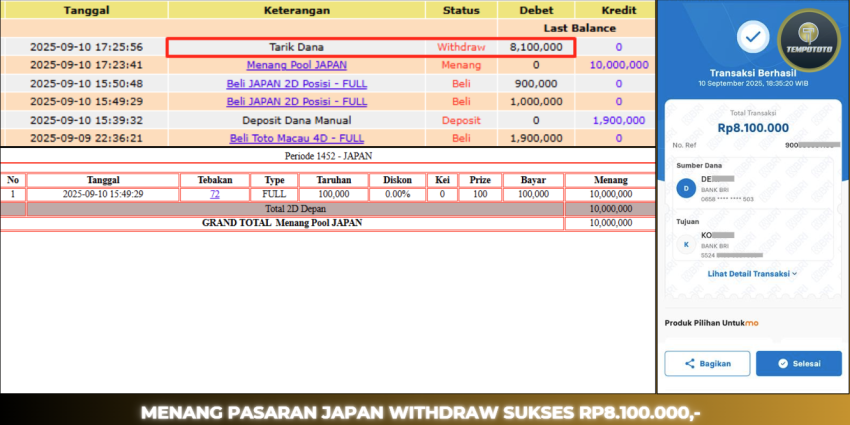Expand Lihat Detail Transaksi

[752, 274]
